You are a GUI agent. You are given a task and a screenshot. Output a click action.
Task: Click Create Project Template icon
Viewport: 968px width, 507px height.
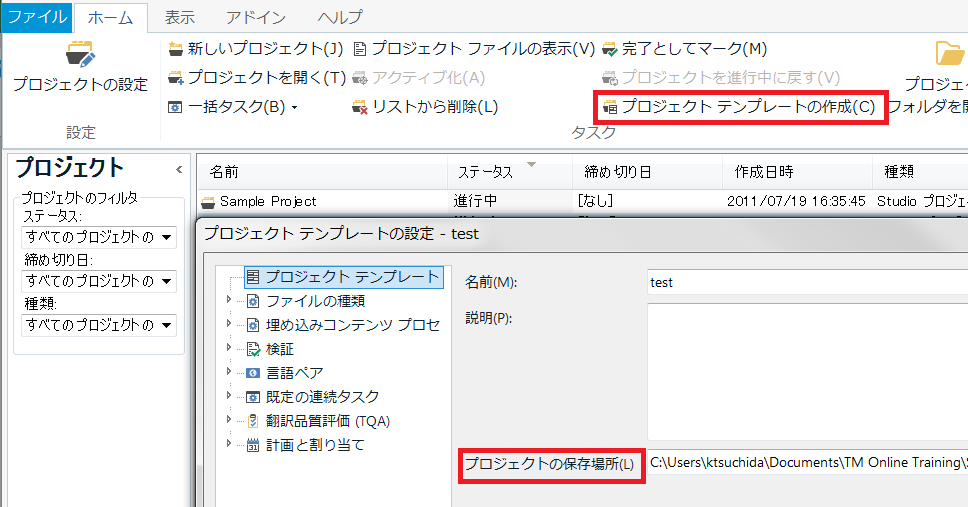(x=610, y=107)
